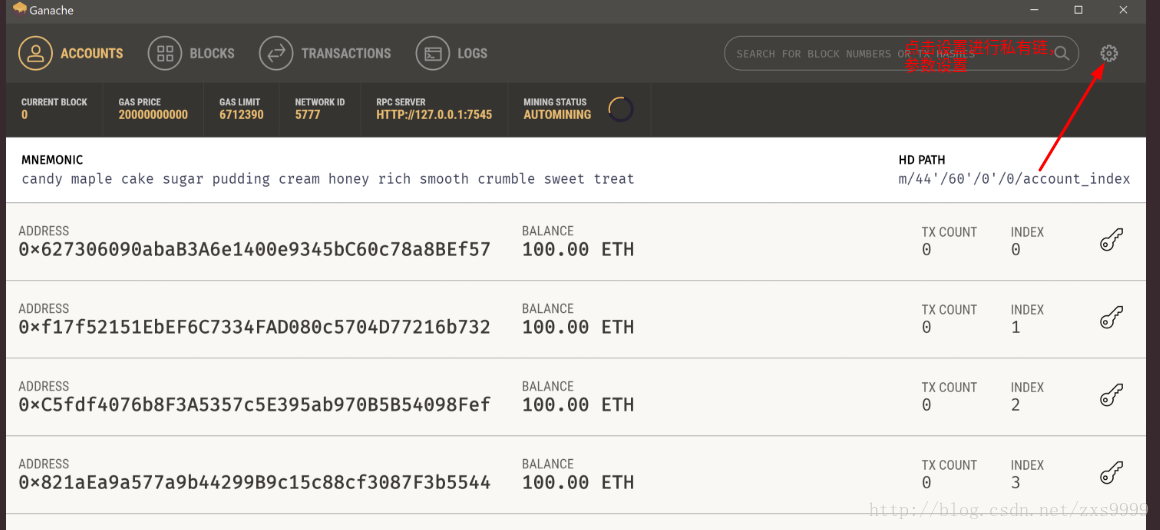Select address 0x821aEa9a577a9b44299B9c15c88cf3087F3b5544
The width and height of the screenshot is (1160, 530).
254,483
